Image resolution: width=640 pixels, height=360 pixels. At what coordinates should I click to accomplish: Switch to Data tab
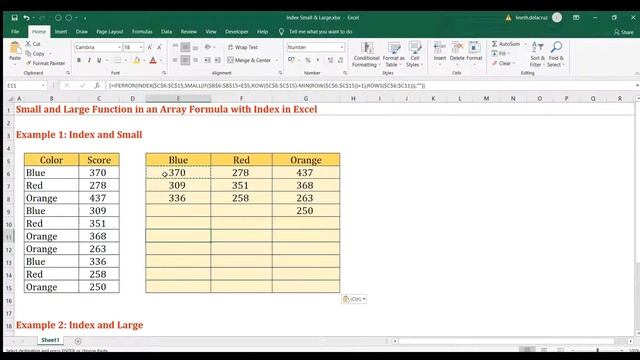[167, 31]
